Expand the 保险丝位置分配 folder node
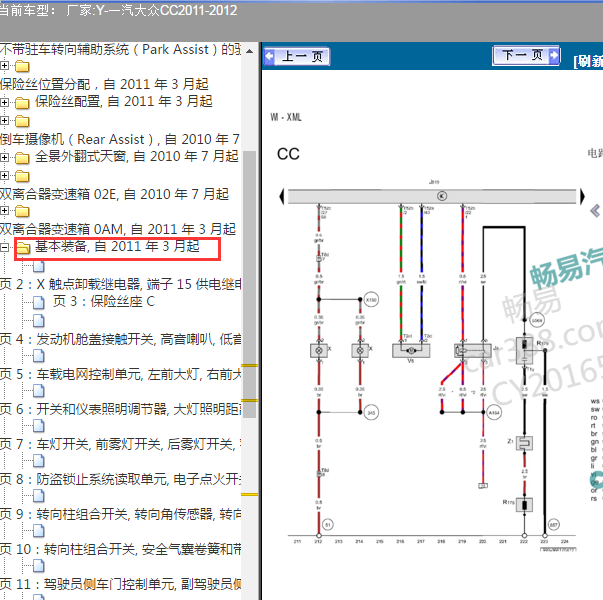Image resolution: width=603 pixels, height=600 pixels. [4, 66]
